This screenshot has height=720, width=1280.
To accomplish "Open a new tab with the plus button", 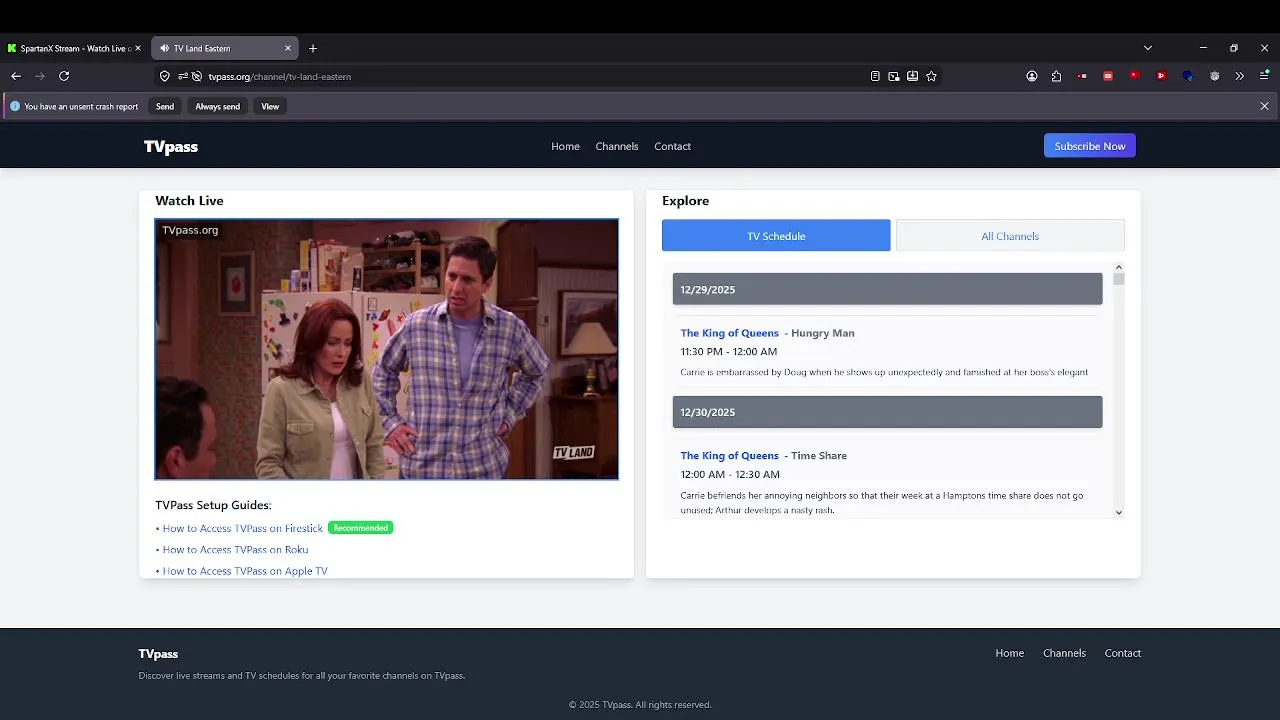I will [313, 48].
